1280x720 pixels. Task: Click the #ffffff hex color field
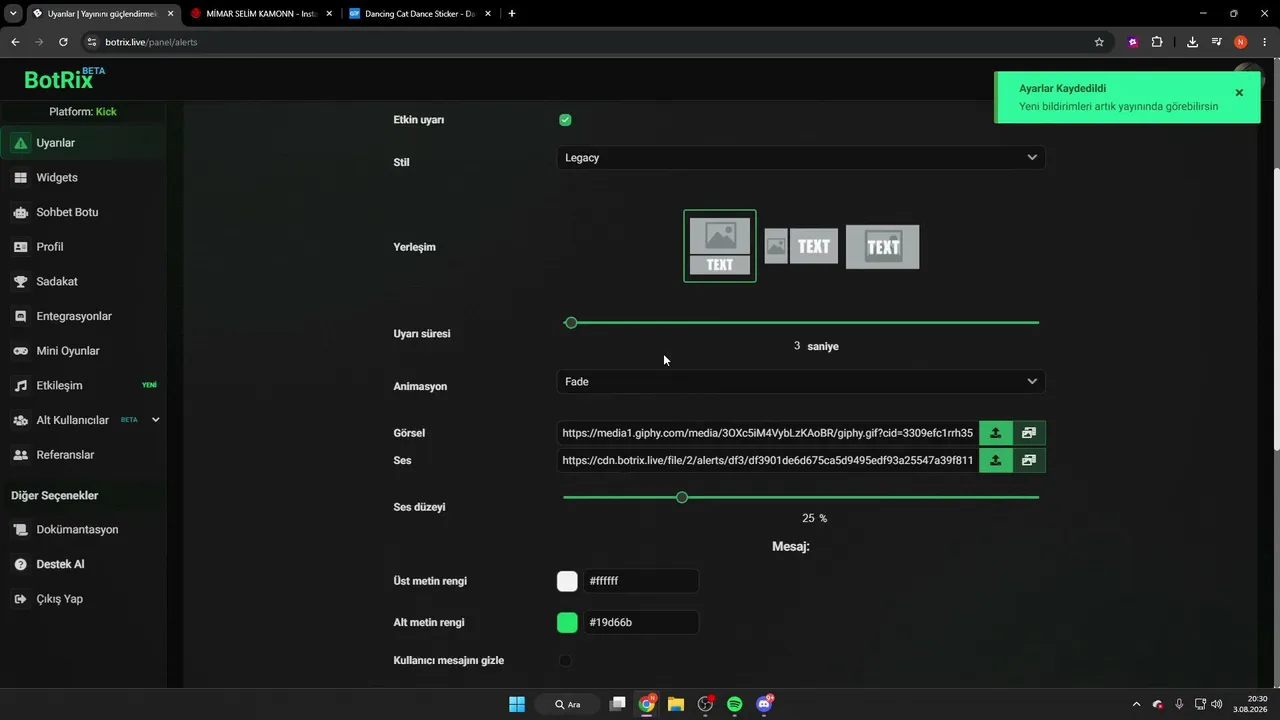[641, 581]
